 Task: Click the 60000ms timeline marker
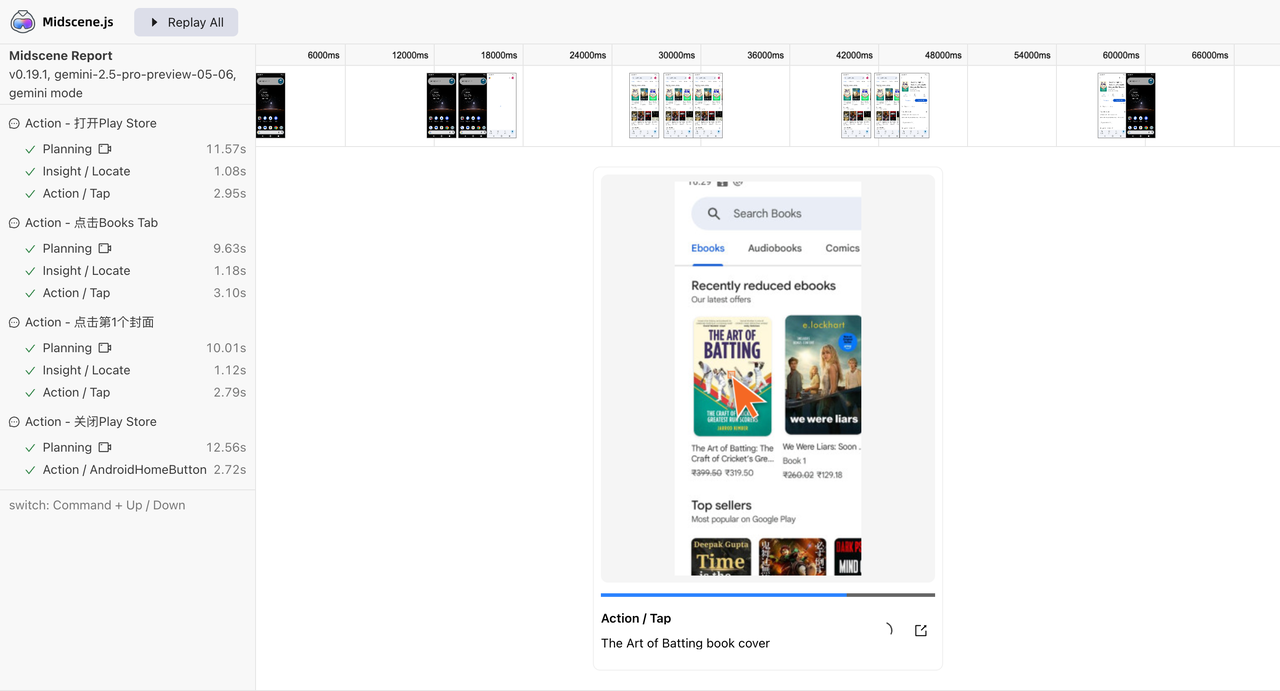tap(1122, 56)
